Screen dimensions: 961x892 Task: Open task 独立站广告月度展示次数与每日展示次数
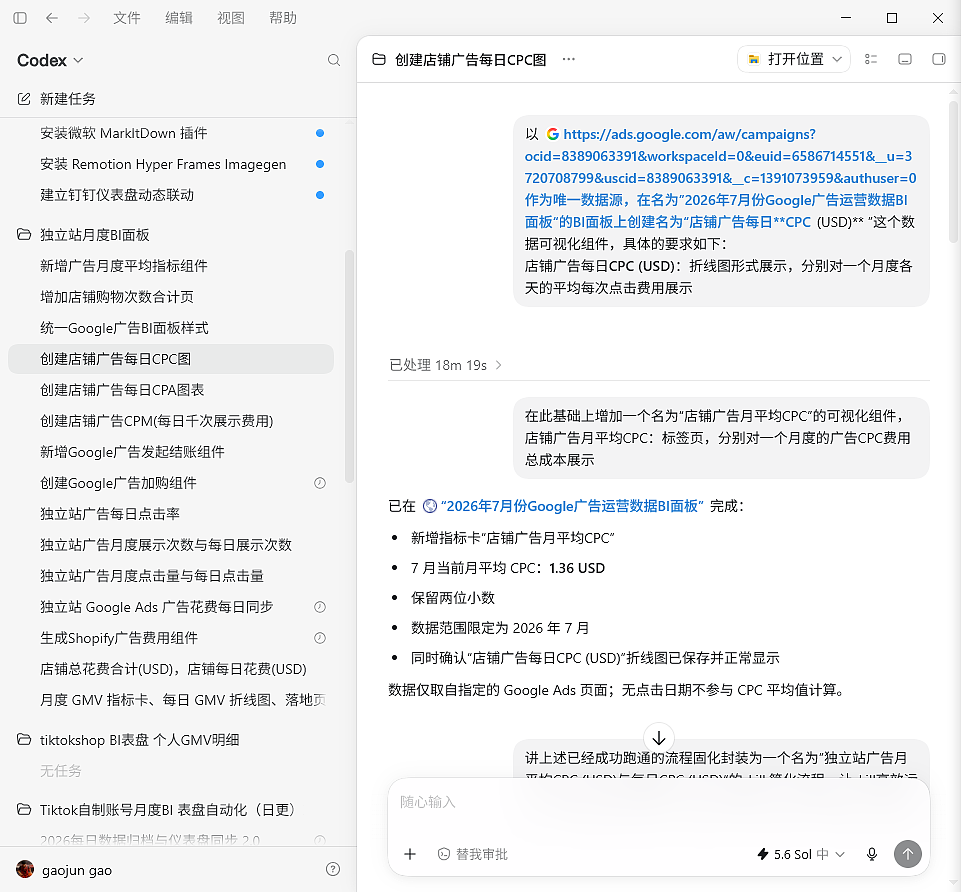click(171, 545)
